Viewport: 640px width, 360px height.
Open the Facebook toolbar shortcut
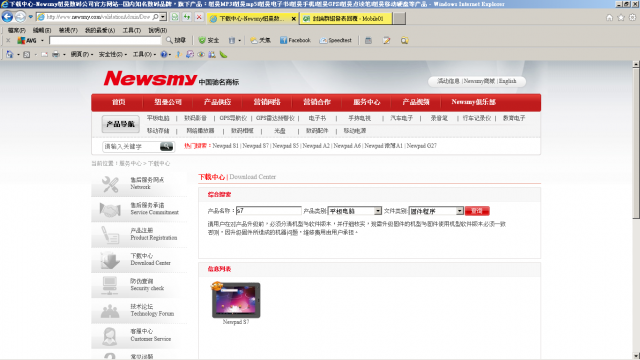[x=295, y=40]
